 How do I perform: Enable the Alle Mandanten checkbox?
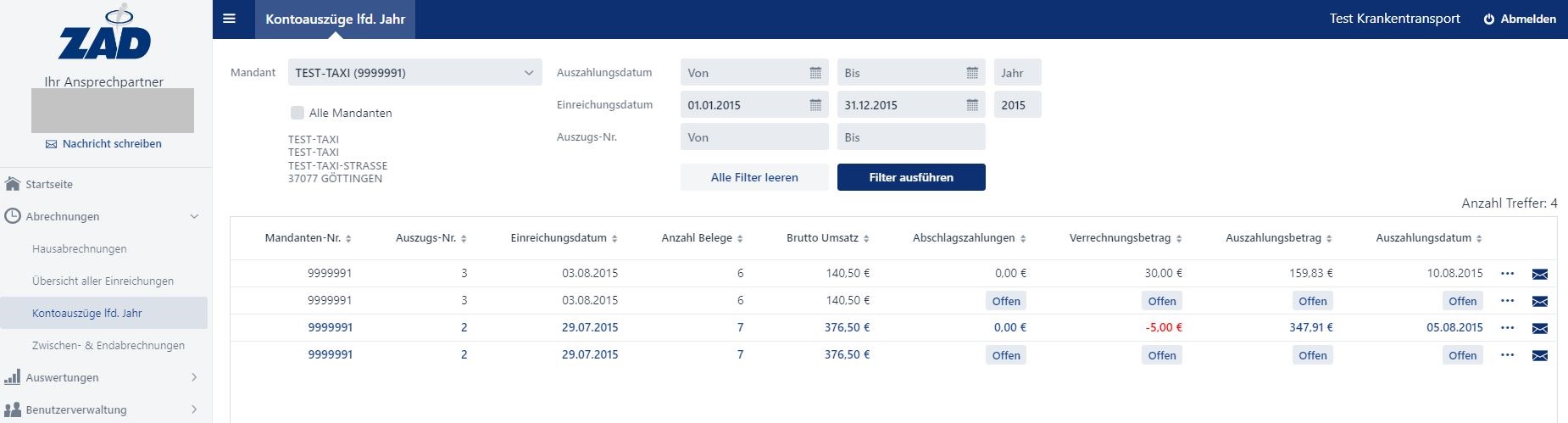(x=297, y=113)
